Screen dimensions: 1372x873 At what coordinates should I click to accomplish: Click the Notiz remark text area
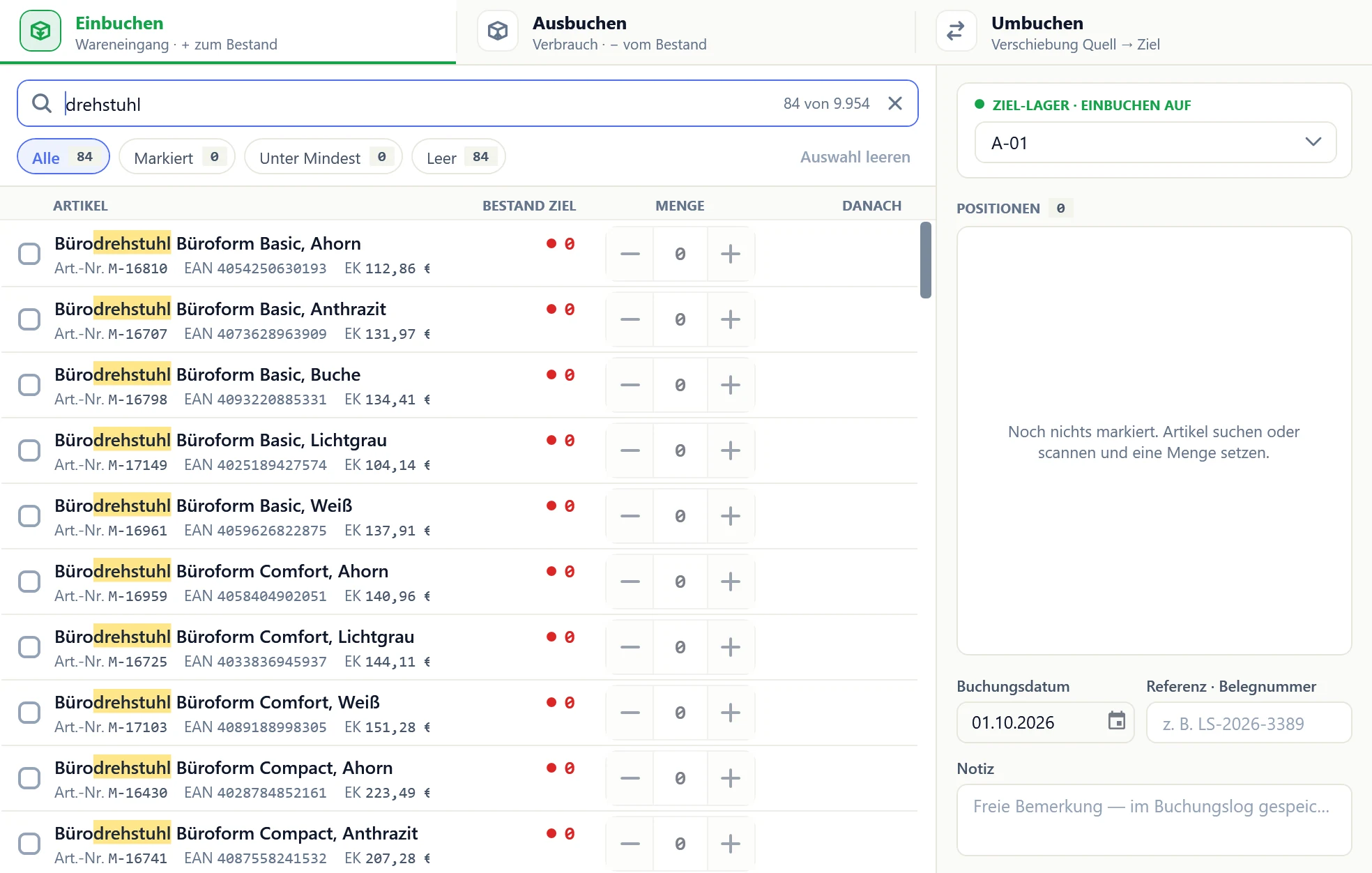[x=1154, y=820]
